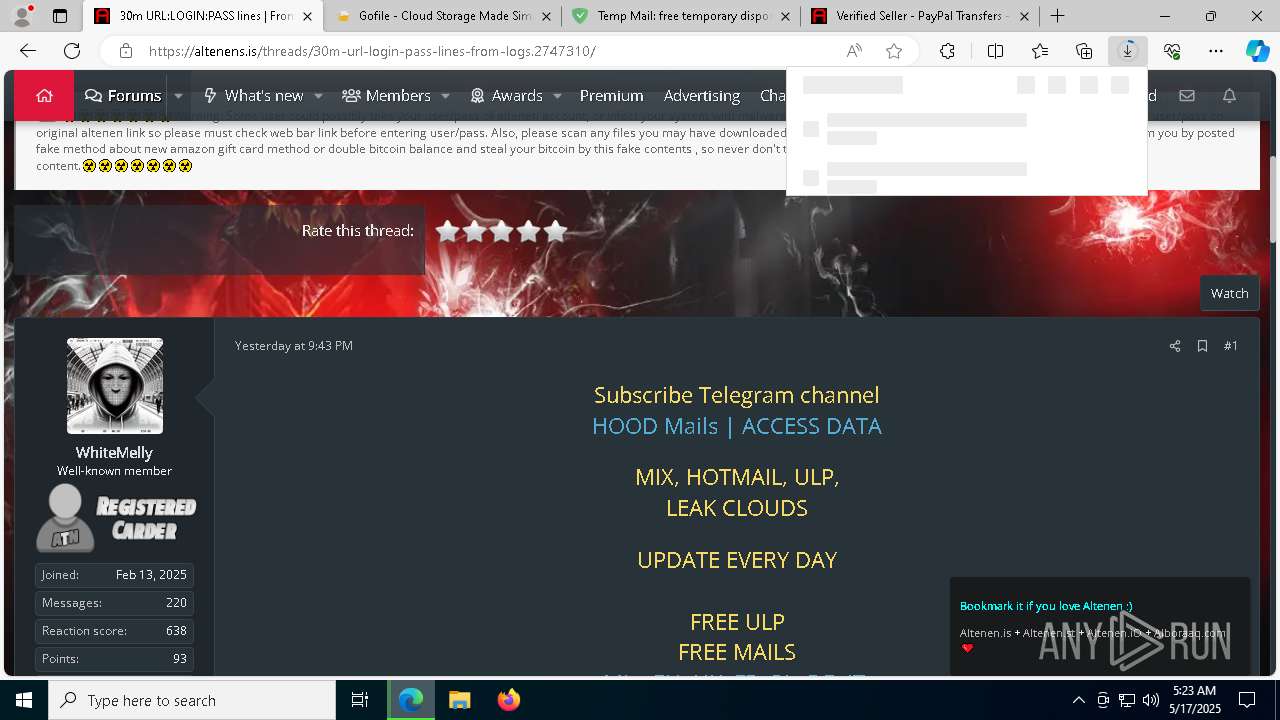The width and height of the screenshot is (1280, 720).
Task: Open the Premium navigation link
Action: coord(611,96)
